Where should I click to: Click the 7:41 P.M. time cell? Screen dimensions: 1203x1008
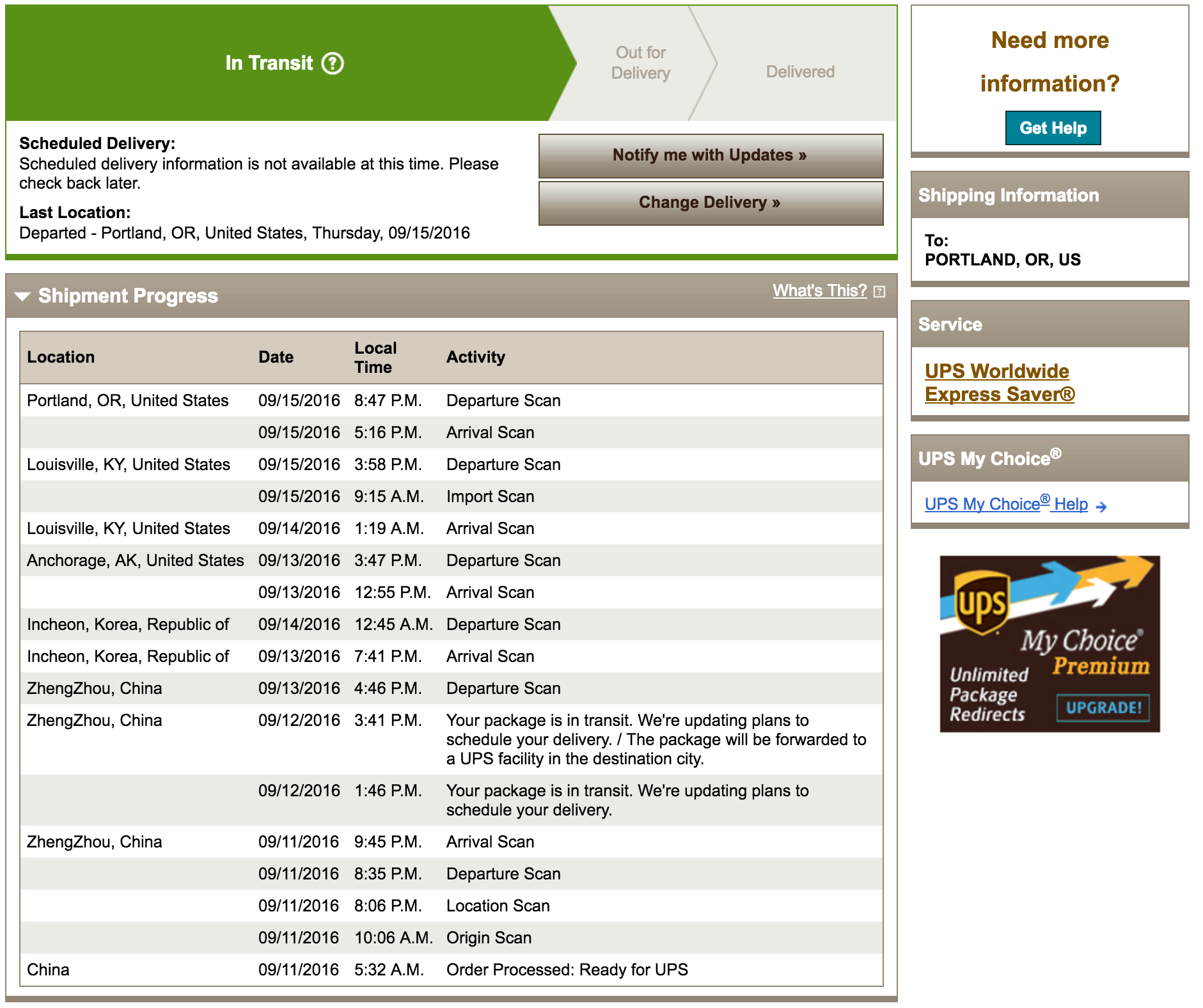click(388, 656)
